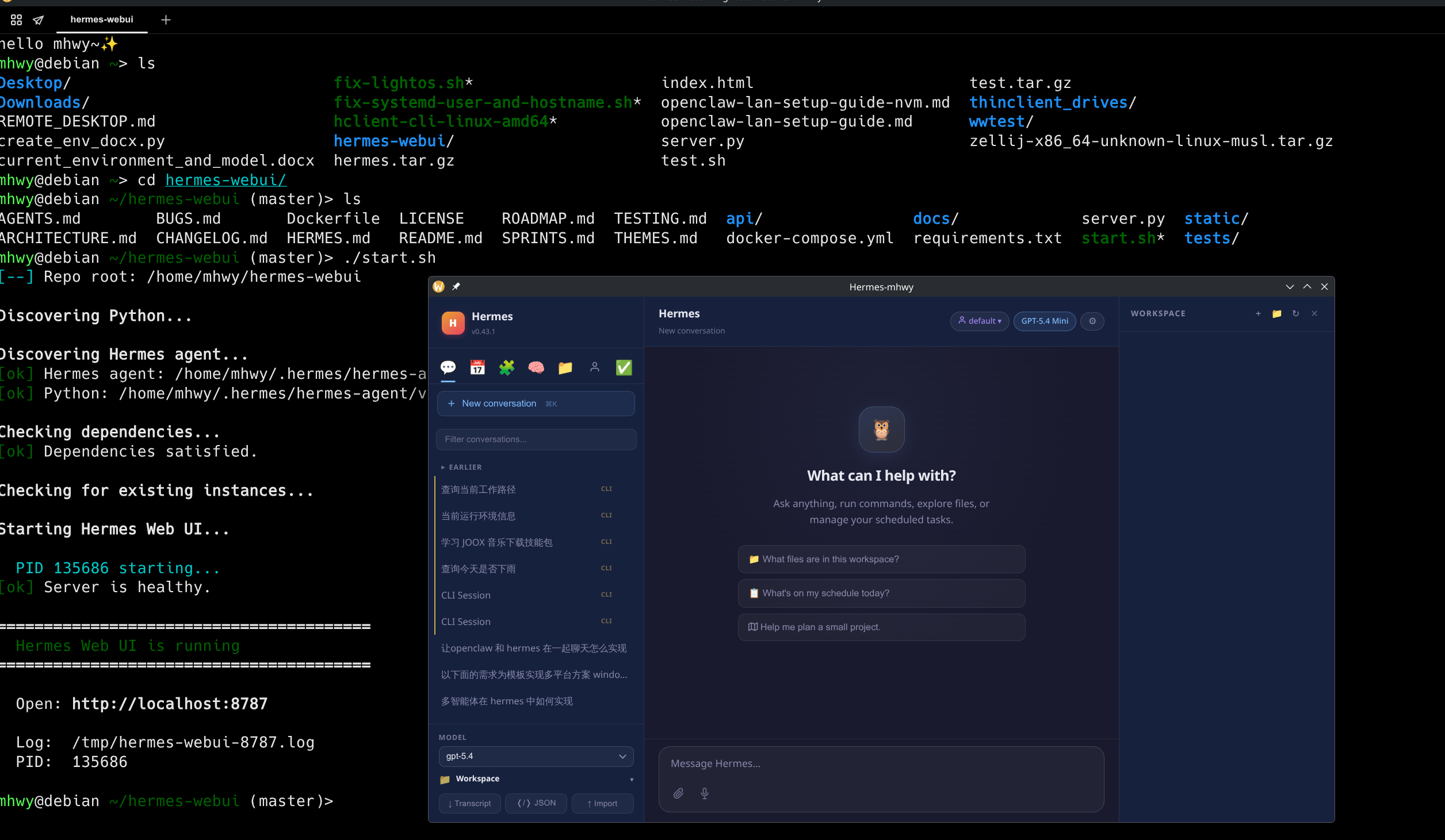Viewport: 1445px width, 840px height.
Task: Click the Transcript download button
Action: point(470,803)
